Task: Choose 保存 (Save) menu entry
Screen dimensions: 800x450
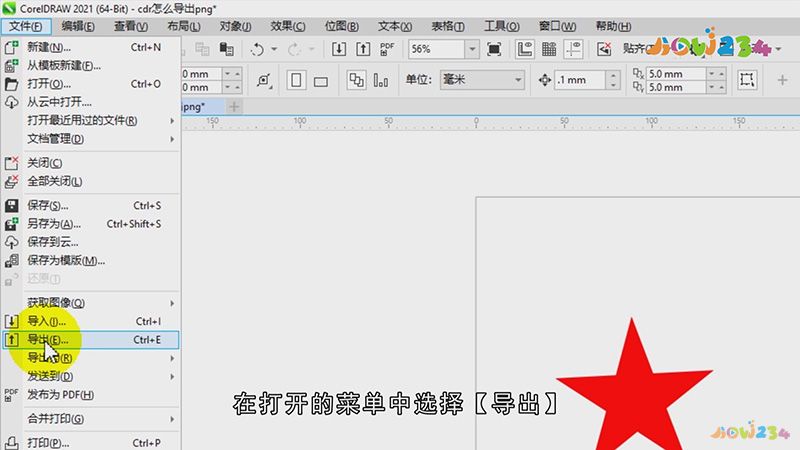Action: pyautogui.click(x=91, y=205)
